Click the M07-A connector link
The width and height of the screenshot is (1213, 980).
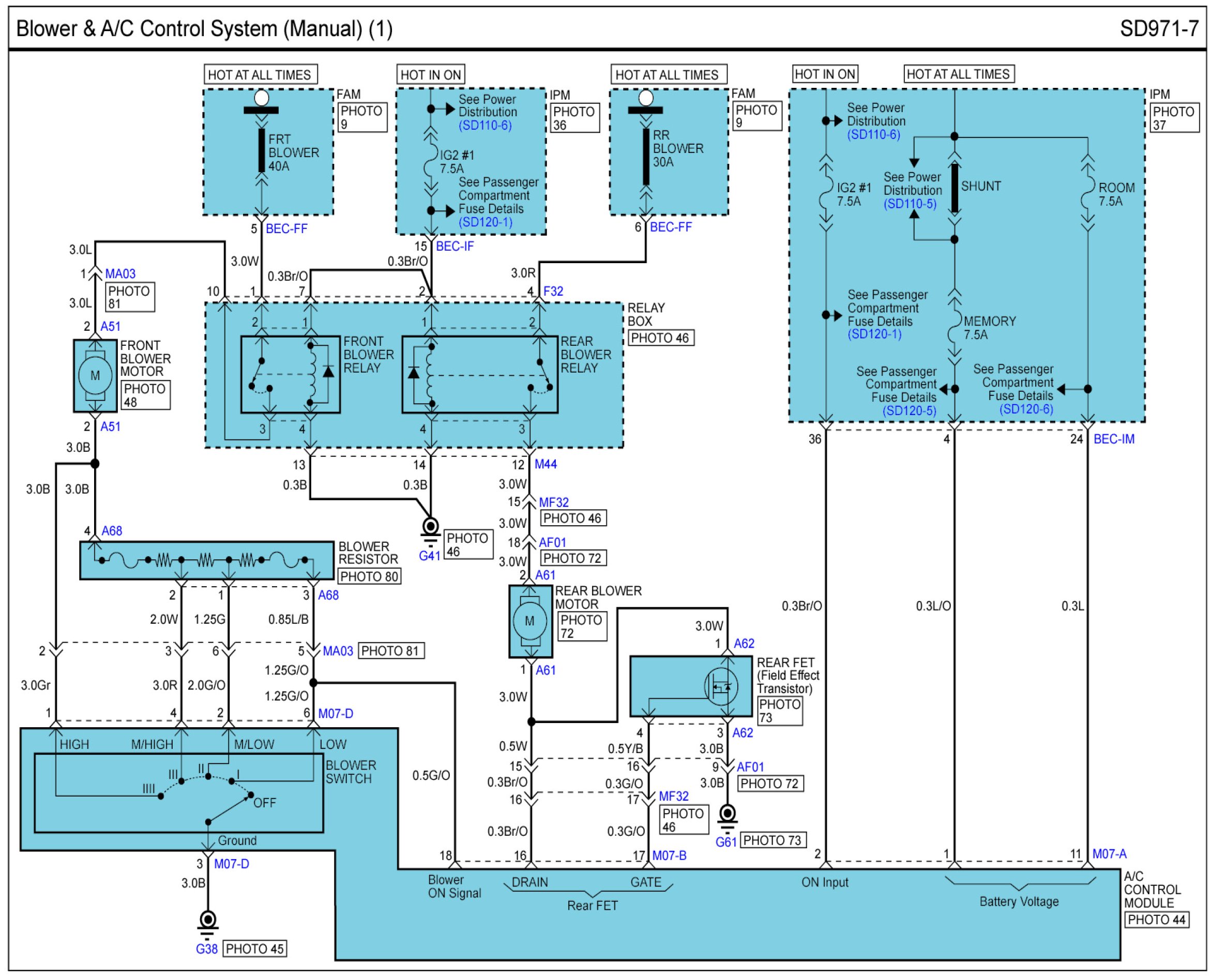click(1109, 853)
